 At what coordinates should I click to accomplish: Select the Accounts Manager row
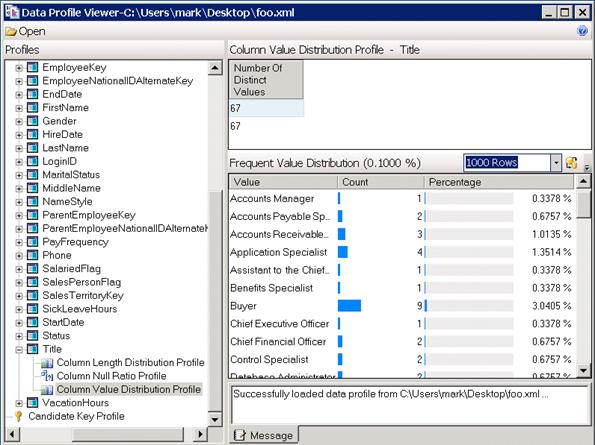click(401, 198)
